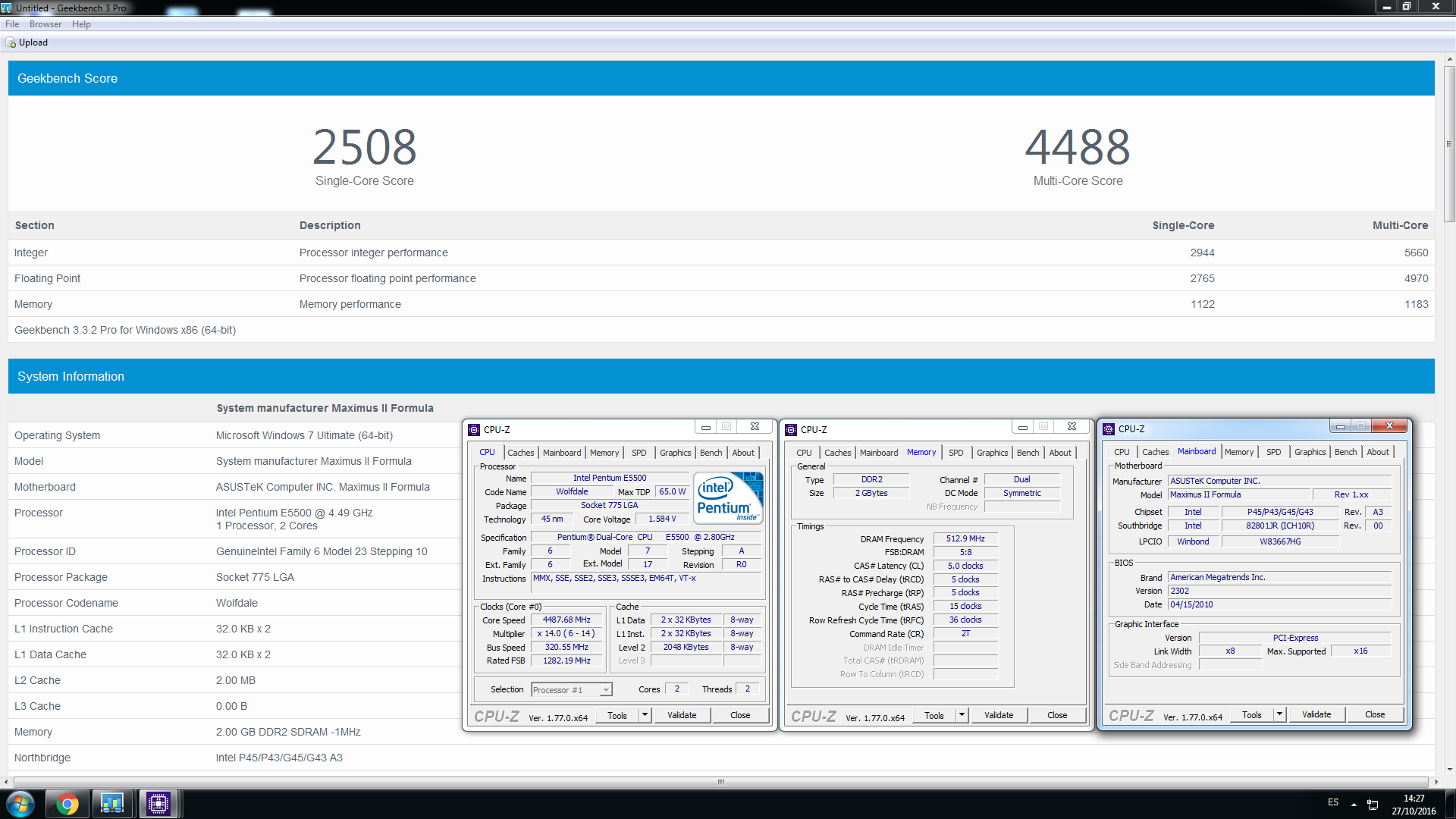
Task: Click the CAS# Latency value 5.0 clocks
Action: tap(965, 566)
